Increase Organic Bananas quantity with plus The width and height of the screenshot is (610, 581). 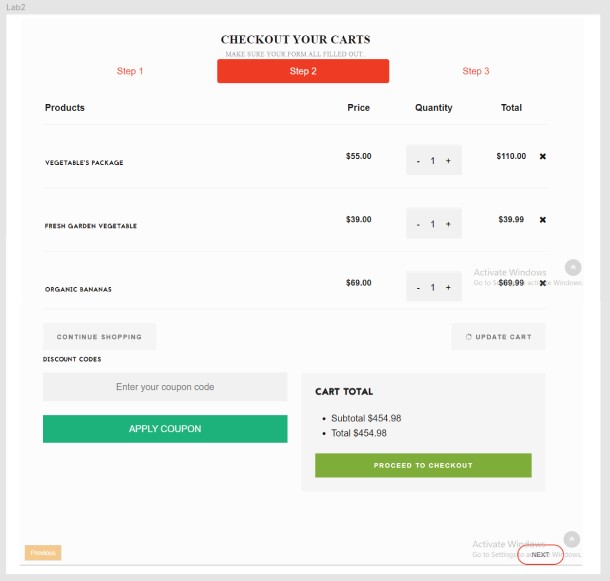(448, 288)
